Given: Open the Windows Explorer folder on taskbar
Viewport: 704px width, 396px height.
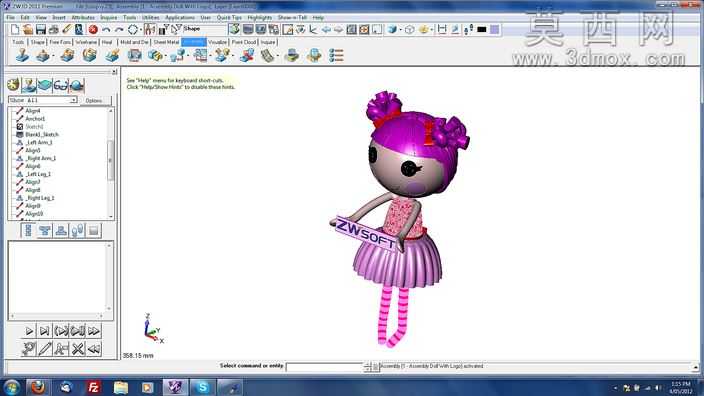Looking at the screenshot, I should [x=121, y=387].
